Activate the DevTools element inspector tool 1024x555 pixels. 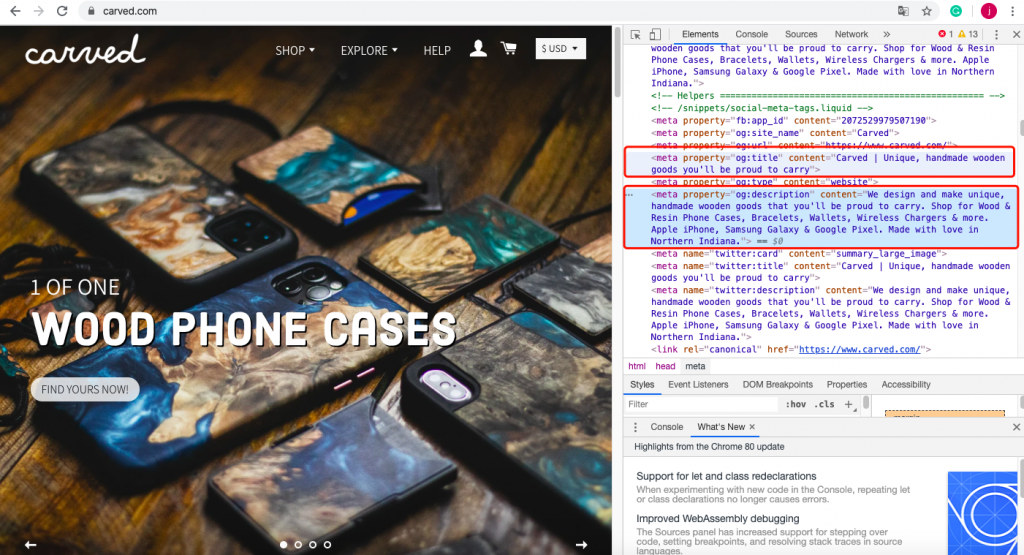[635, 35]
